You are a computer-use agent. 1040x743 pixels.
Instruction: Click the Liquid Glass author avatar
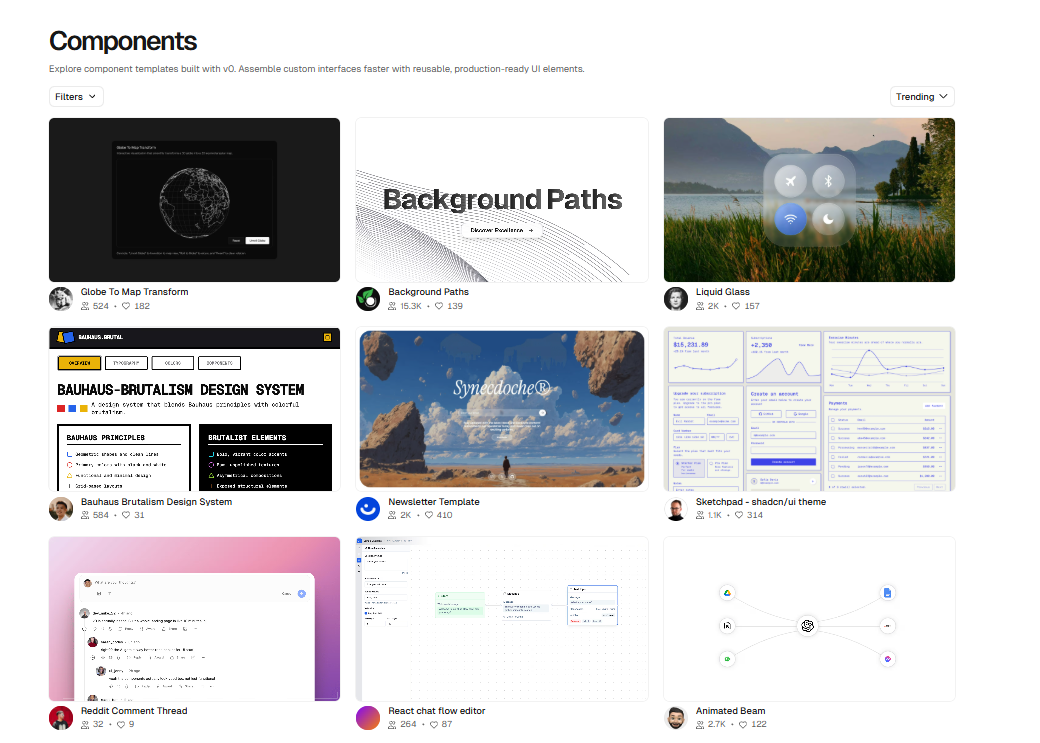click(x=677, y=299)
